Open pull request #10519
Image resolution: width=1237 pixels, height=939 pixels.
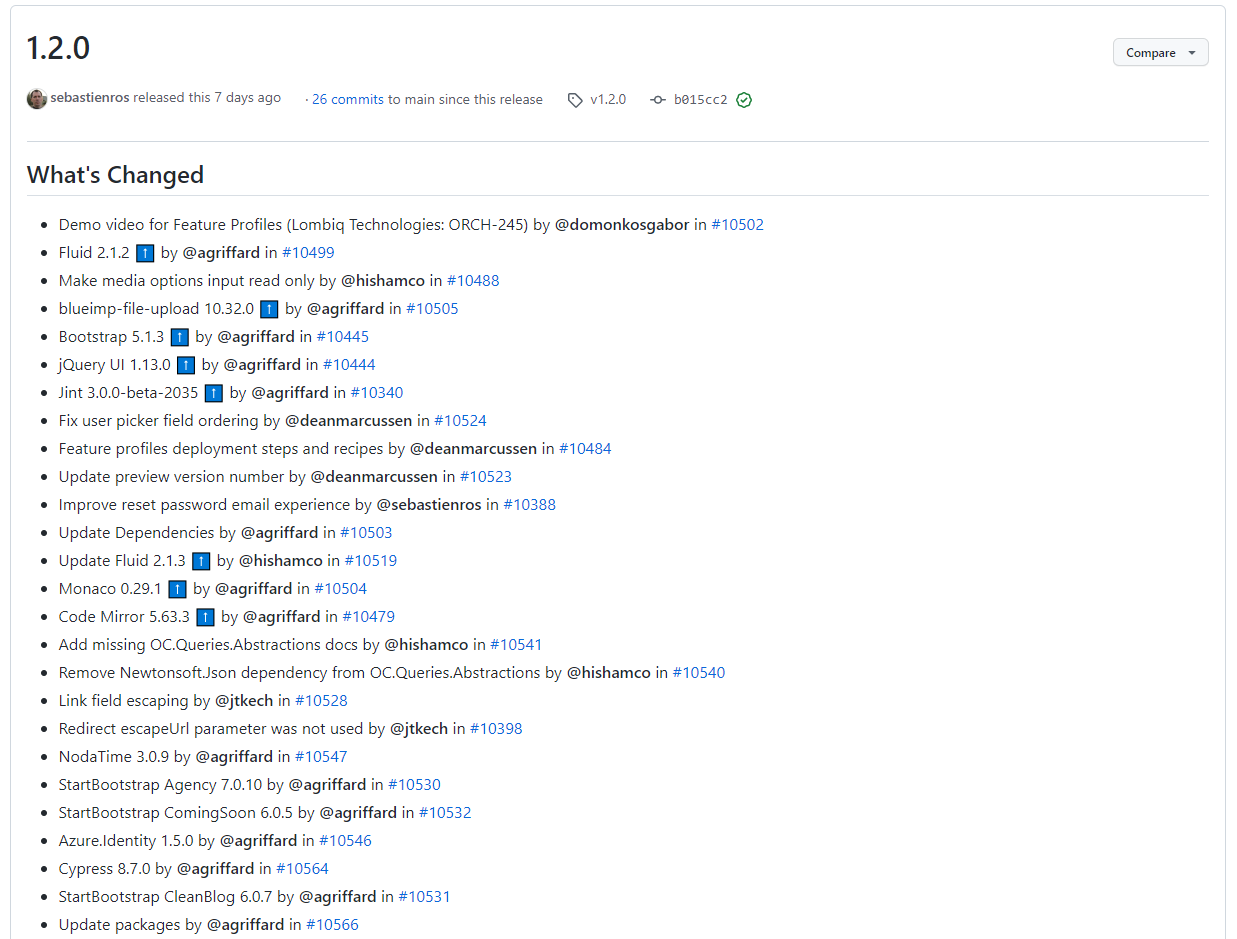[x=371, y=561]
